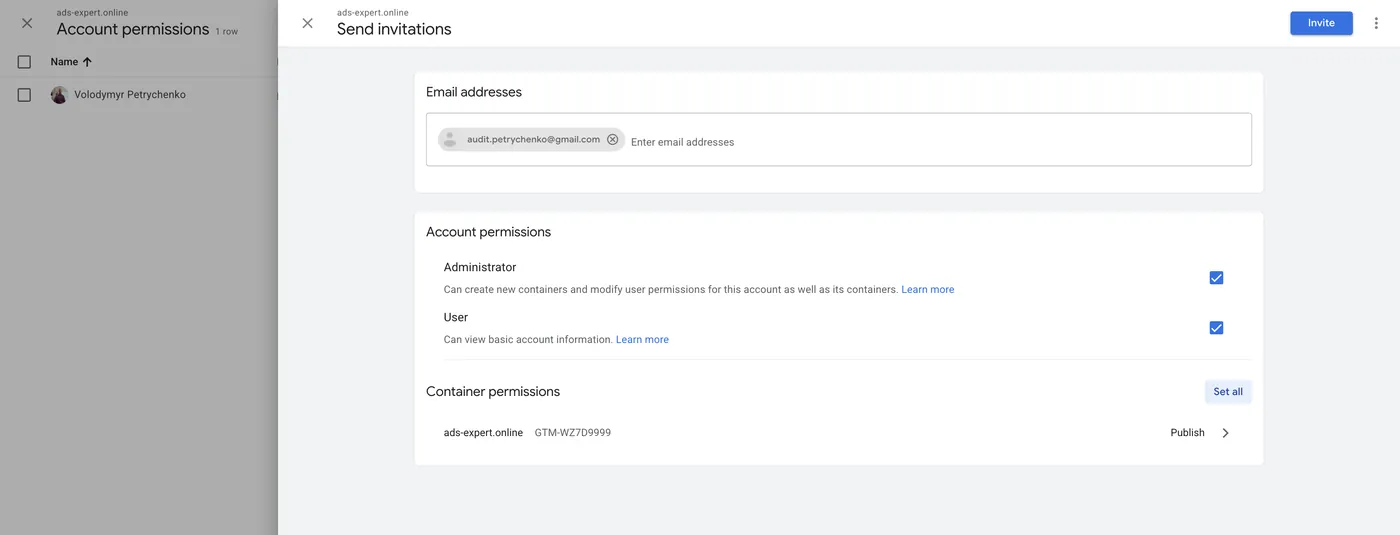Click the ads-expert.online container name
The width and height of the screenshot is (1400, 535).
pyautogui.click(x=483, y=433)
